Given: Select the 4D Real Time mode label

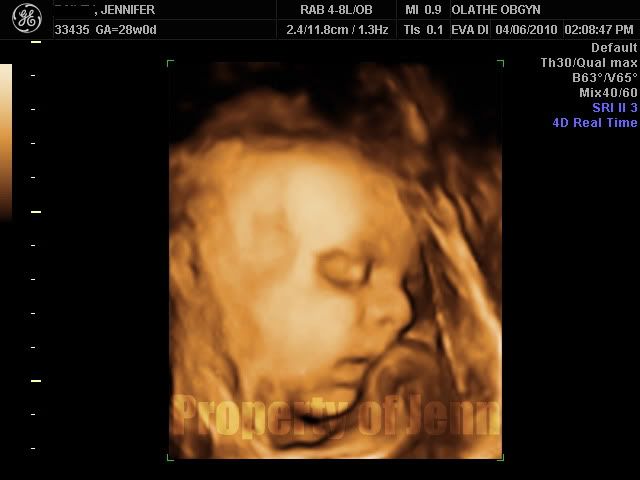Looking at the screenshot, I should [595, 123].
